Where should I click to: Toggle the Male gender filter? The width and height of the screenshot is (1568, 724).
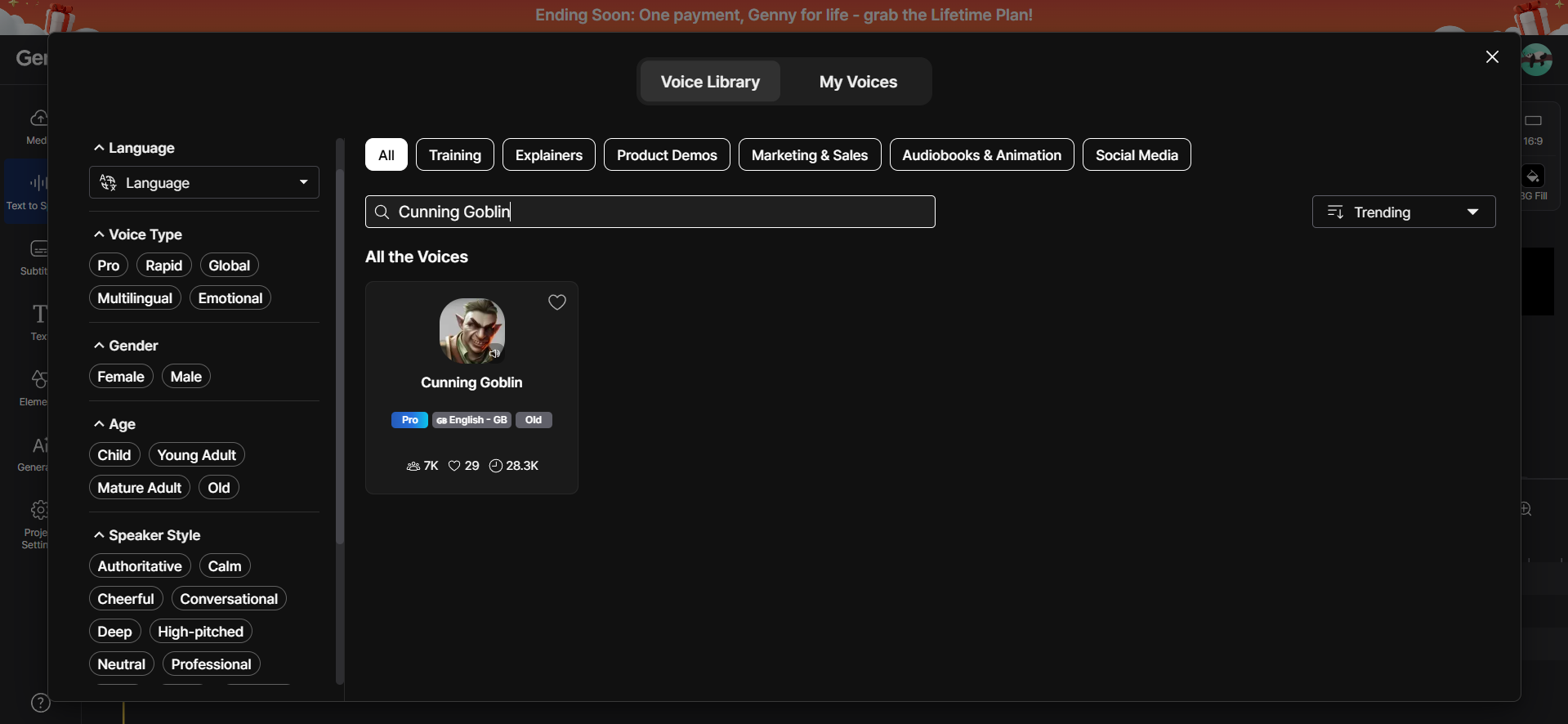[186, 377]
